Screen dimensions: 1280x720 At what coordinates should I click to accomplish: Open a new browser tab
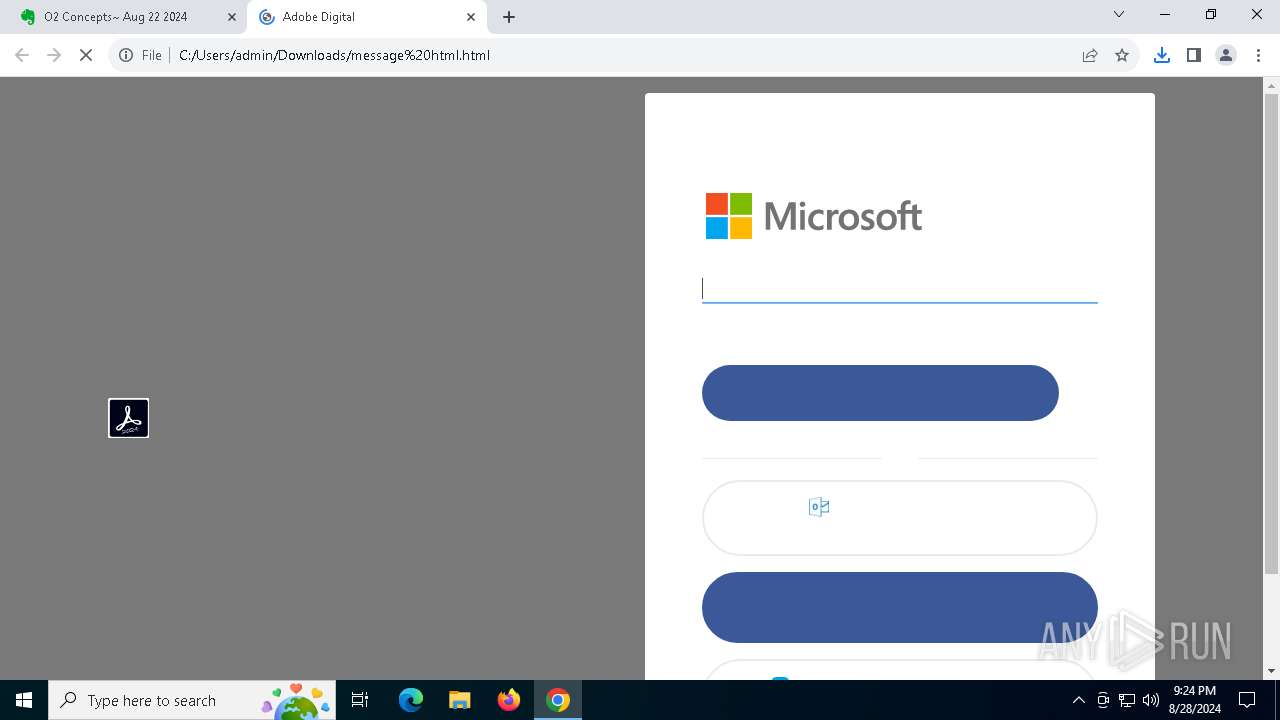(x=509, y=17)
